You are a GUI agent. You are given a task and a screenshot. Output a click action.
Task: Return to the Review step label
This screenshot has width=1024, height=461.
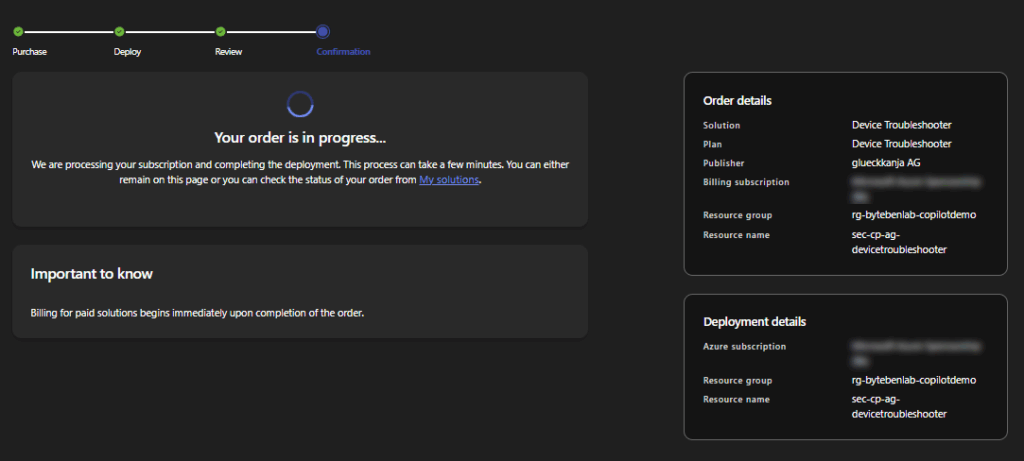click(228, 52)
